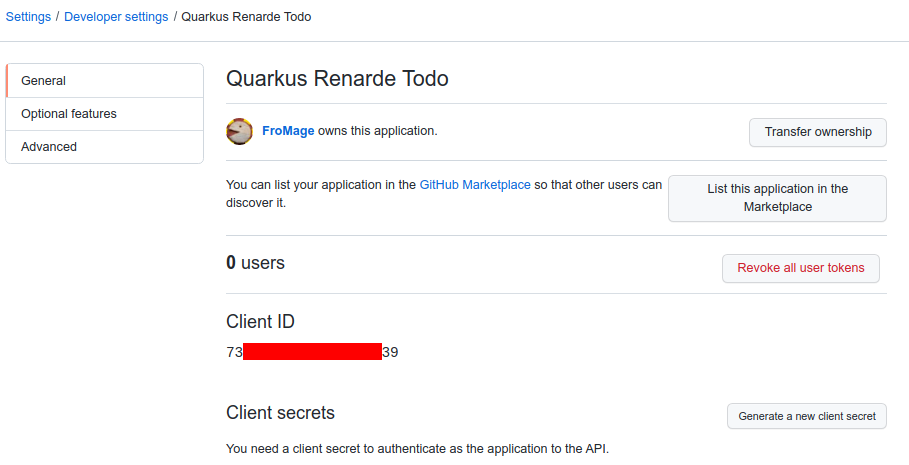909x465 pixels.
Task: Click the Client ID section heading
Action: 260,322
